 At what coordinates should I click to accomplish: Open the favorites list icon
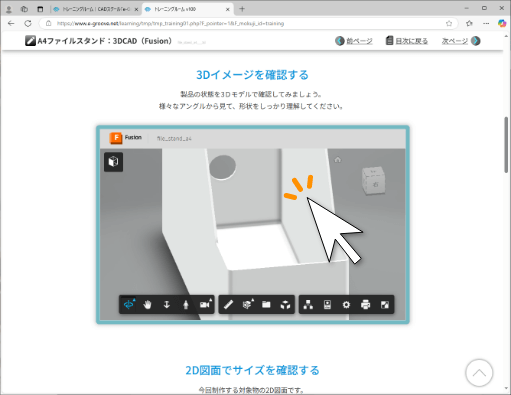(469, 23)
